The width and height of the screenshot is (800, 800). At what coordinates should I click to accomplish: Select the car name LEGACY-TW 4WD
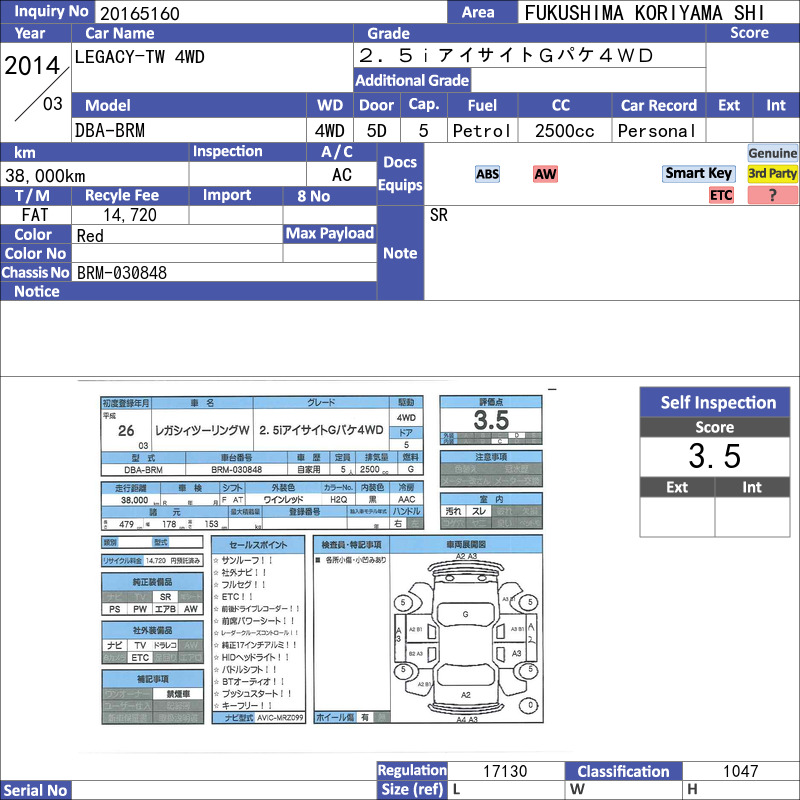coord(139,57)
